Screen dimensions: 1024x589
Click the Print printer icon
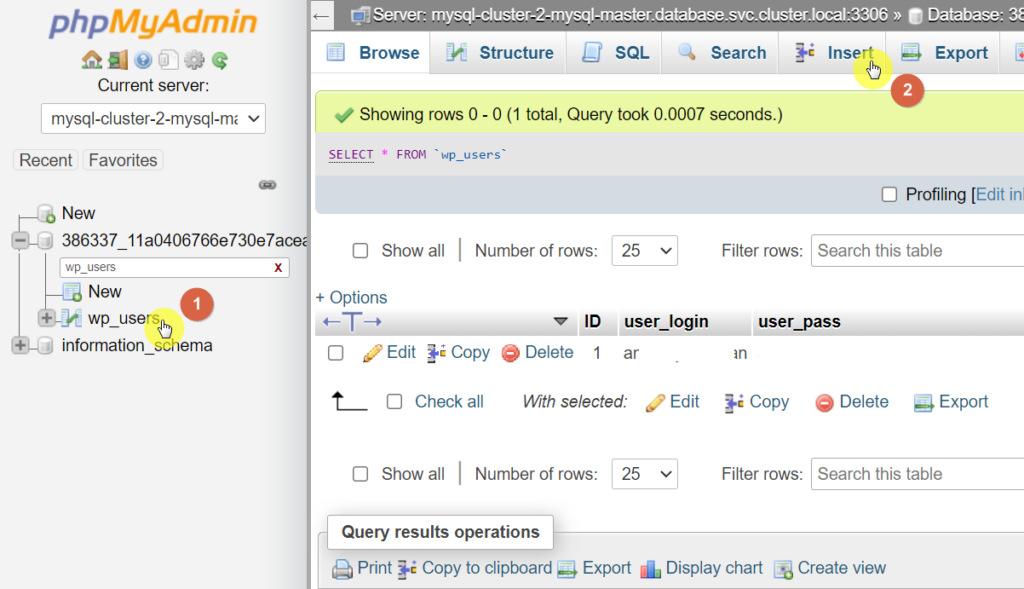tap(342, 569)
